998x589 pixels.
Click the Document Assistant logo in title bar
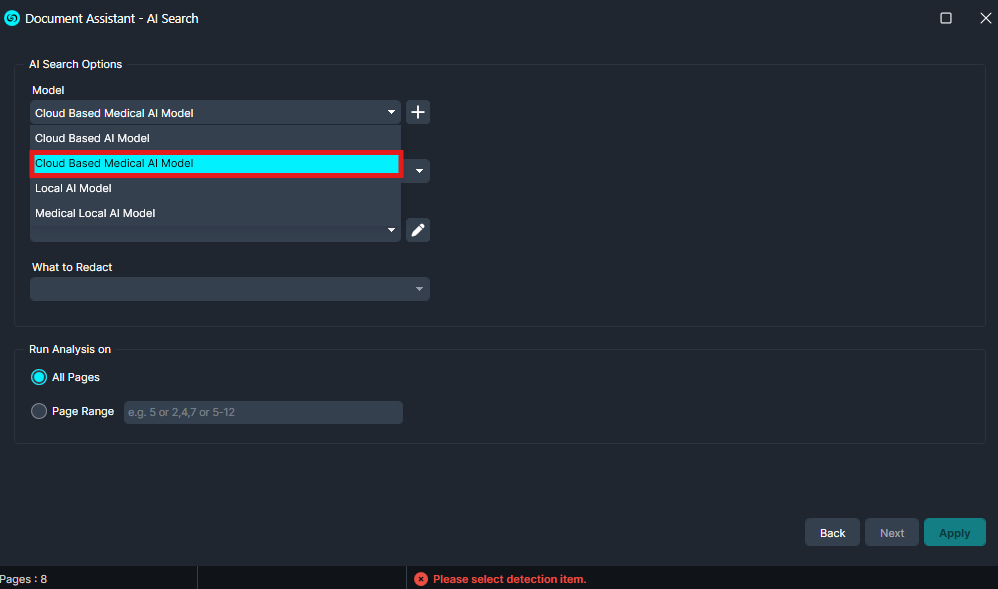[12, 18]
